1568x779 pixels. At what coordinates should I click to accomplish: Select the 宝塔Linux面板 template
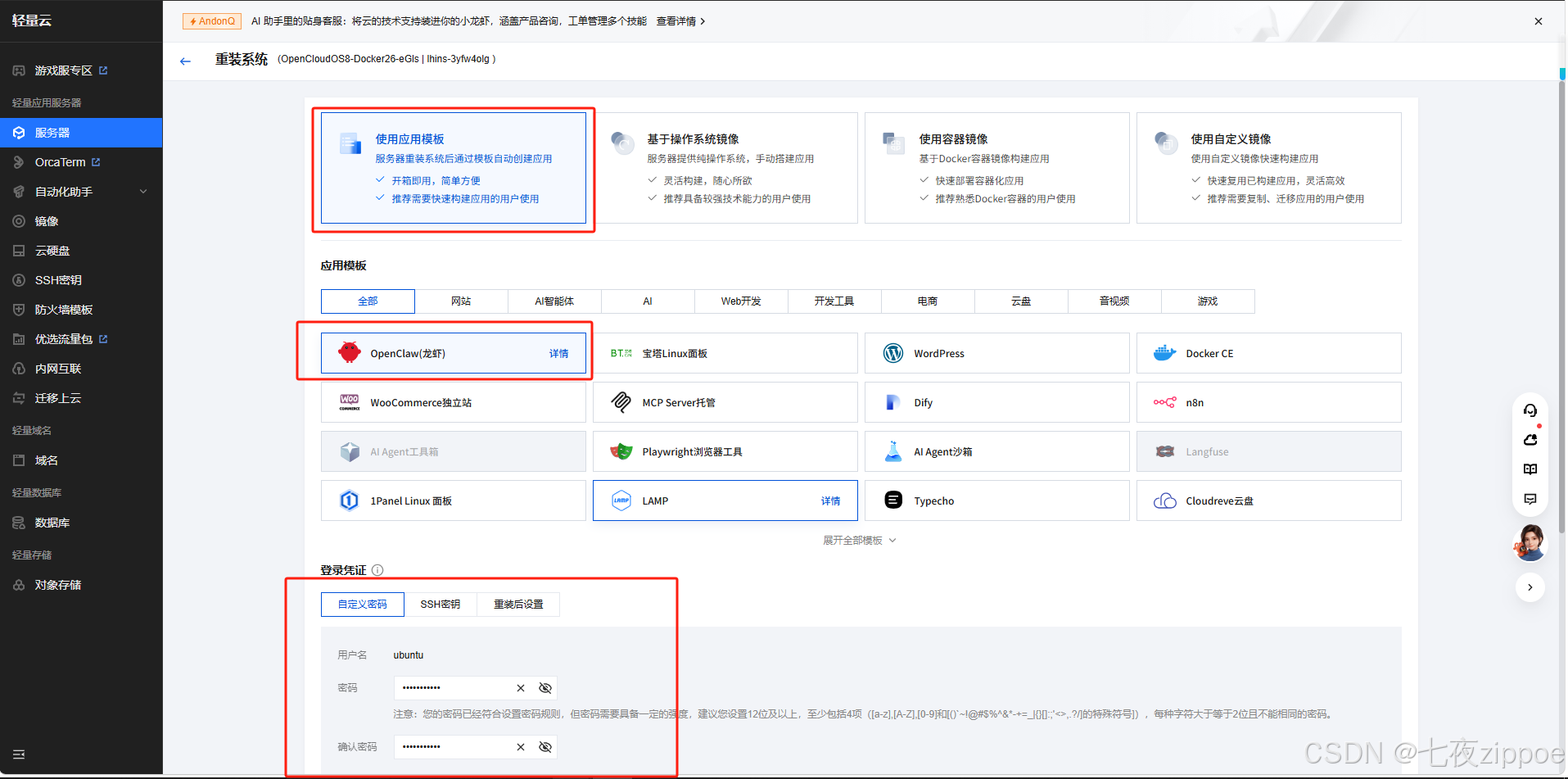(x=725, y=353)
